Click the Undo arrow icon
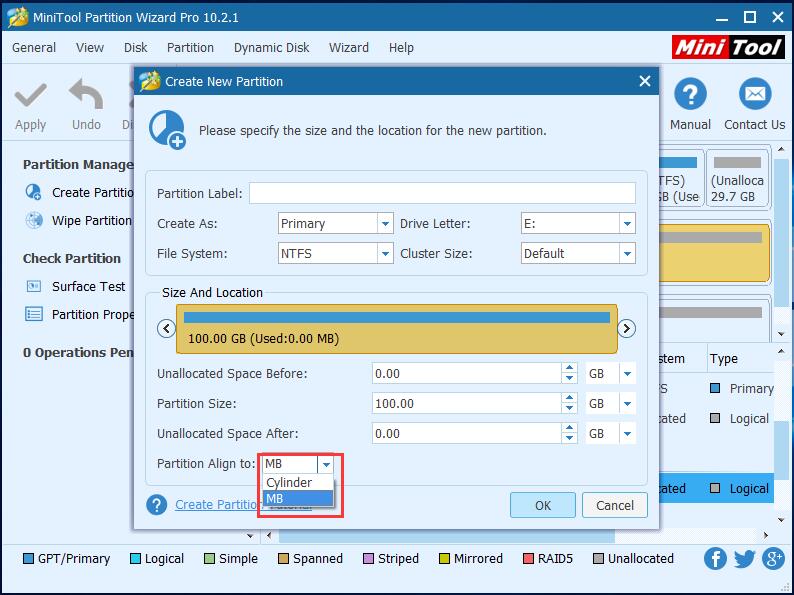This screenshot has width=794, height=595. 86,94
